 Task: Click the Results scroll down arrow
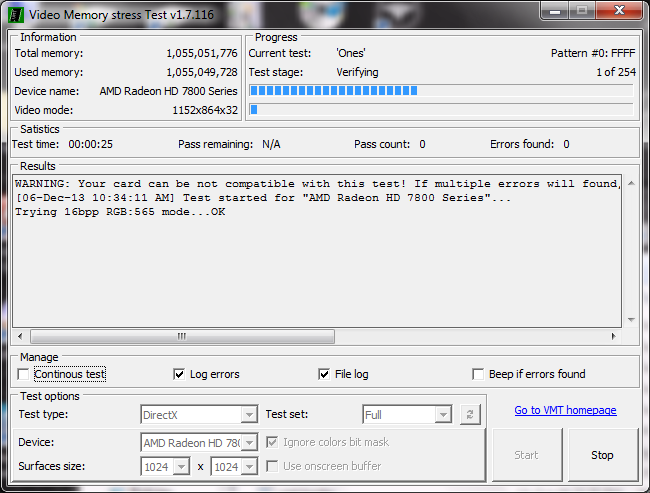point(631,320)
